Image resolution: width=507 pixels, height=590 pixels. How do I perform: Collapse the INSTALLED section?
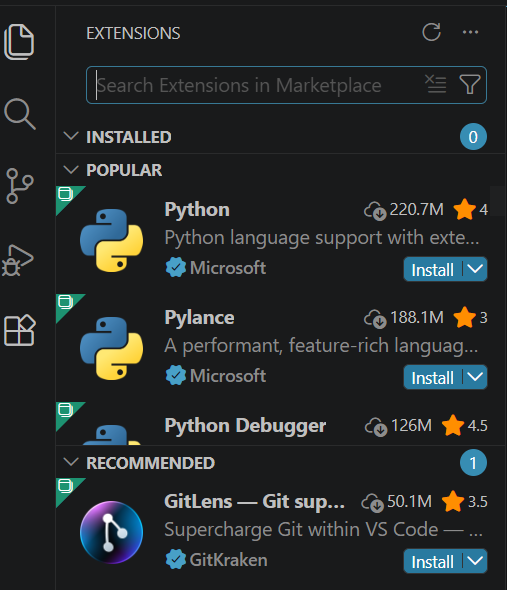[71, 136]
